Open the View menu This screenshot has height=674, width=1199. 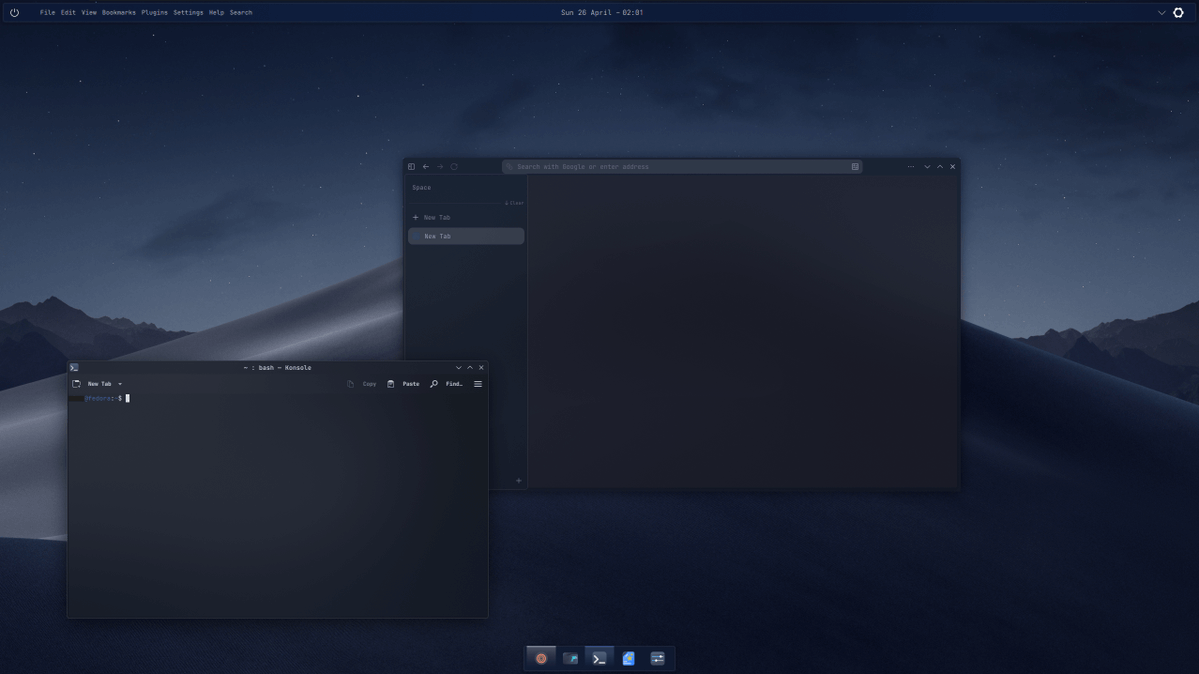(89, 12)
